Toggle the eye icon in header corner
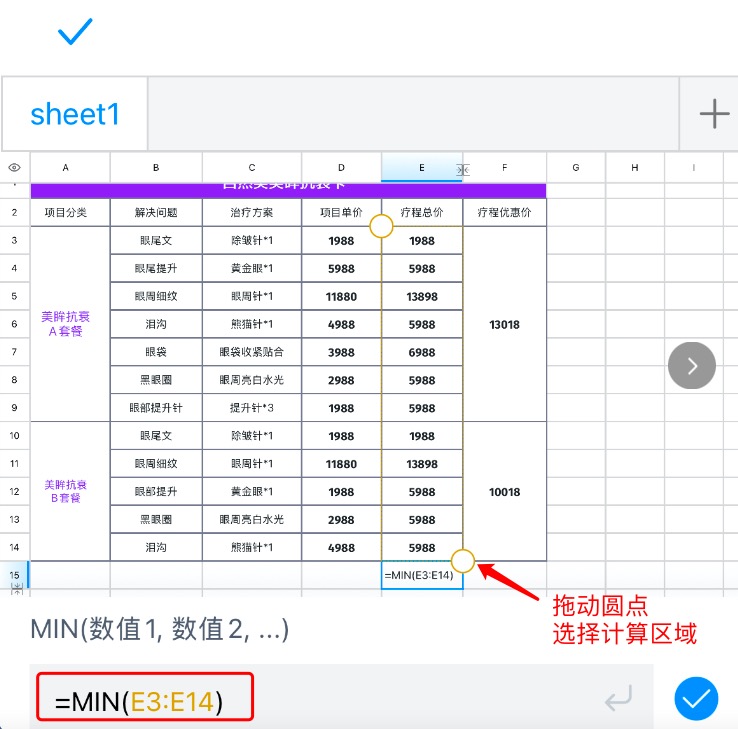 point(15,168)
